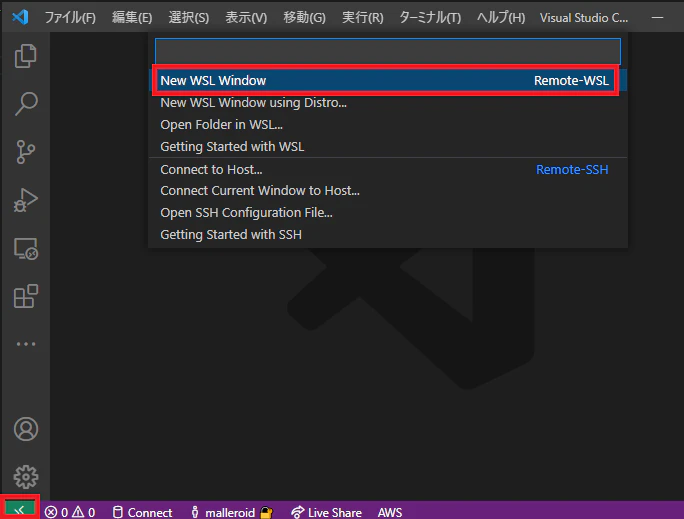Open the 実行(R) menu
Image resolution: width=684 pixels, height=519 pixels.
click(363, 17)
